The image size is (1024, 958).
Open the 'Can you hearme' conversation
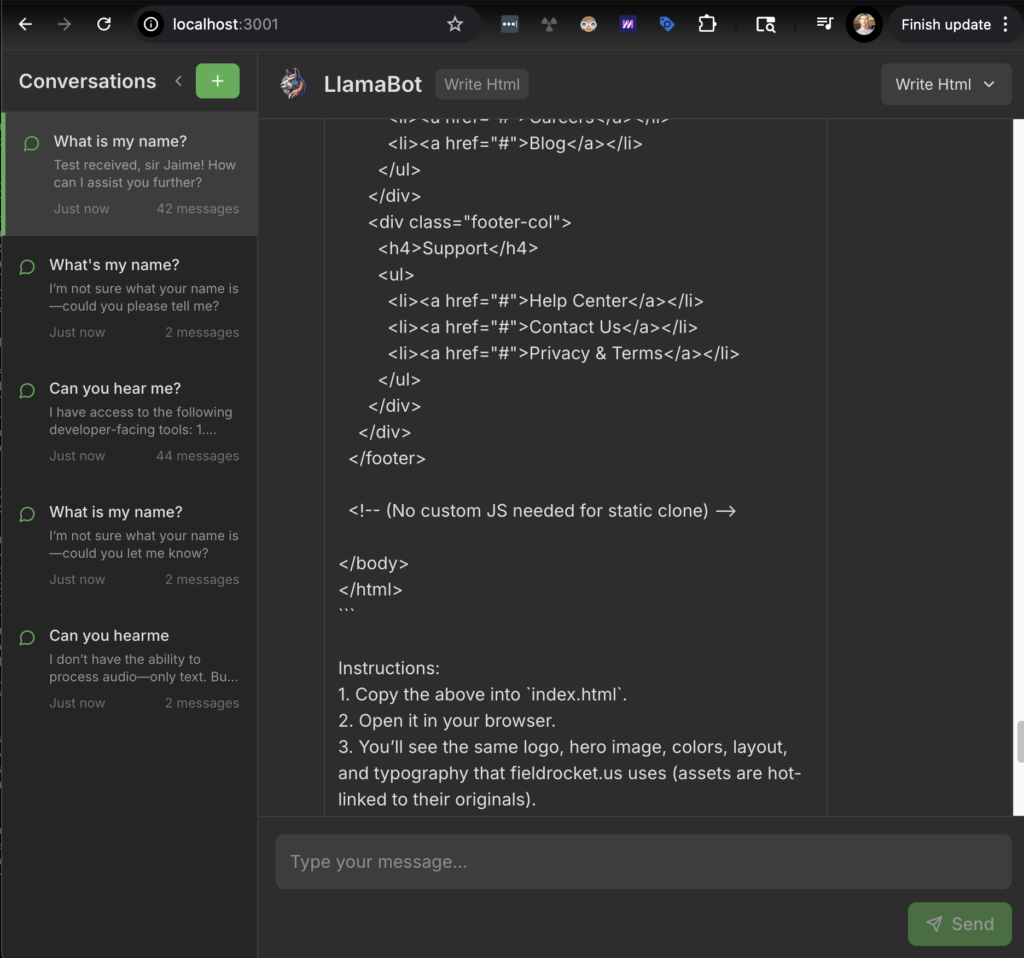pos(131,668)
